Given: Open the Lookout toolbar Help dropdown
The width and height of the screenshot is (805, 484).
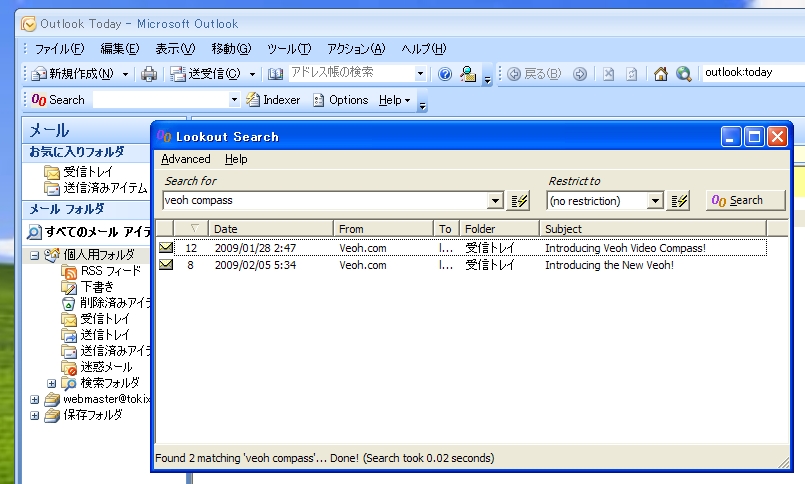Looking at the screenshot, I should (x=394, y=100).
